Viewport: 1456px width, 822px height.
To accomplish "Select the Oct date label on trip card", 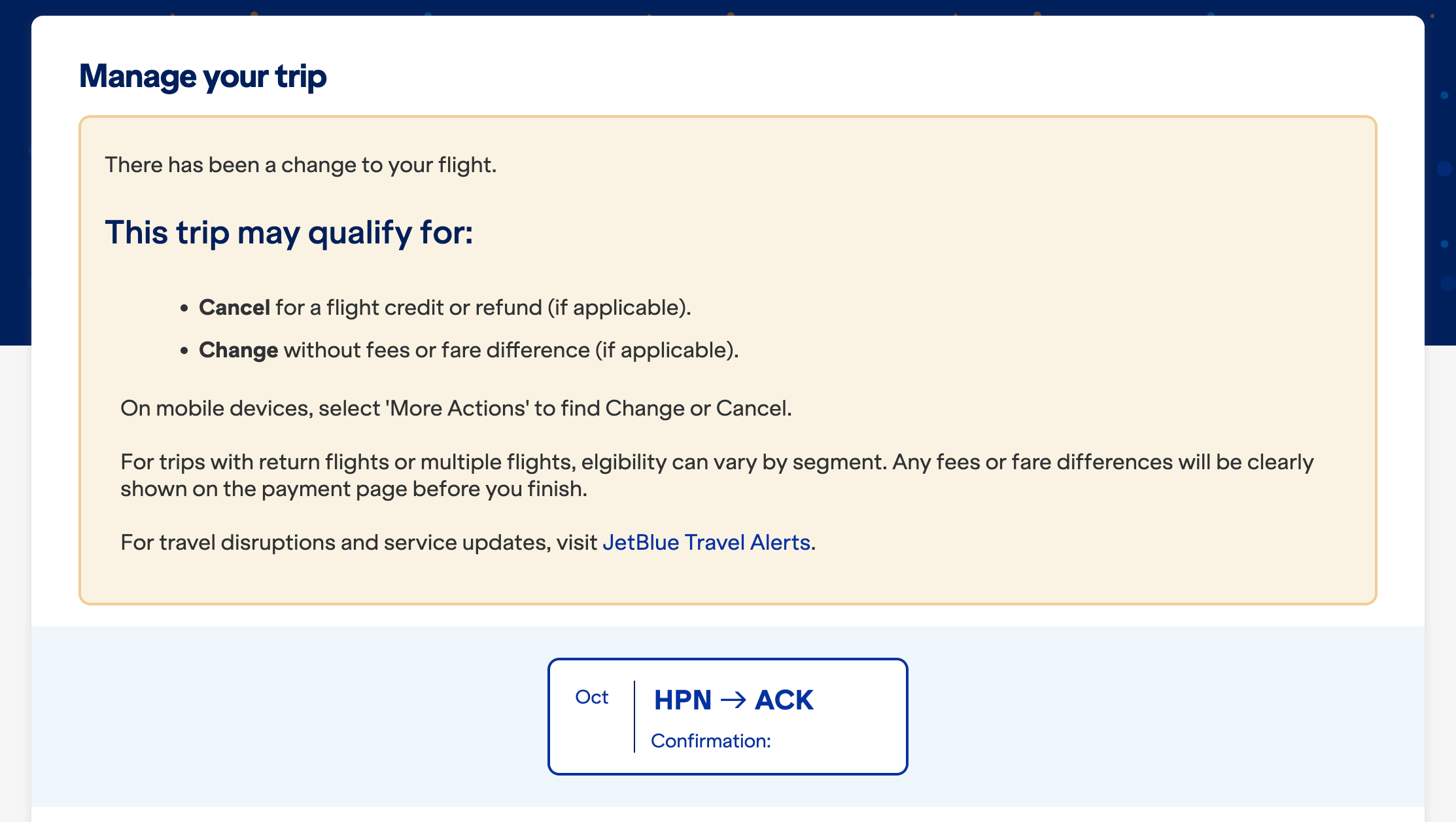I will 591,697.
